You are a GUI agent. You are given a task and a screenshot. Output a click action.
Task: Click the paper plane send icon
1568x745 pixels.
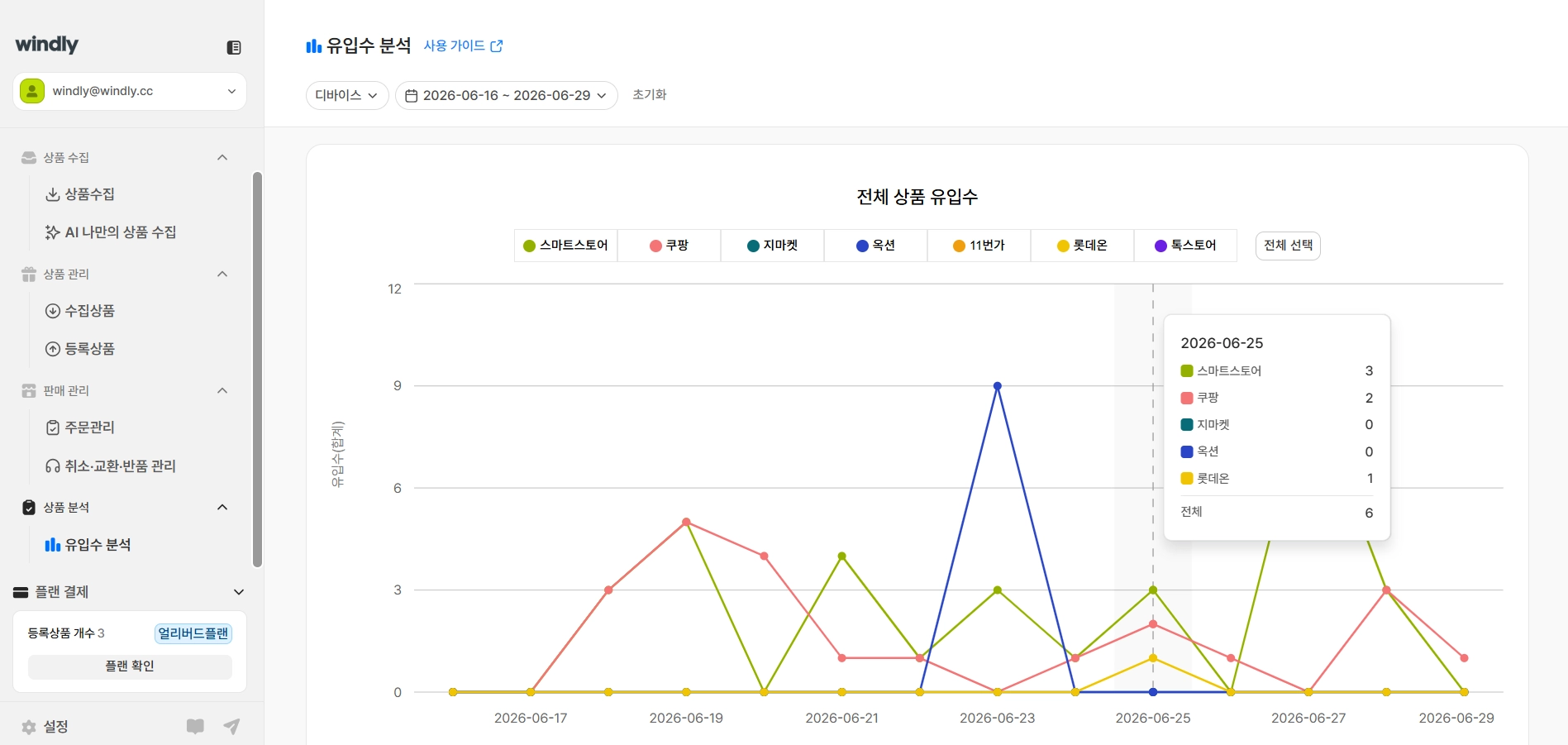point(232,727)
